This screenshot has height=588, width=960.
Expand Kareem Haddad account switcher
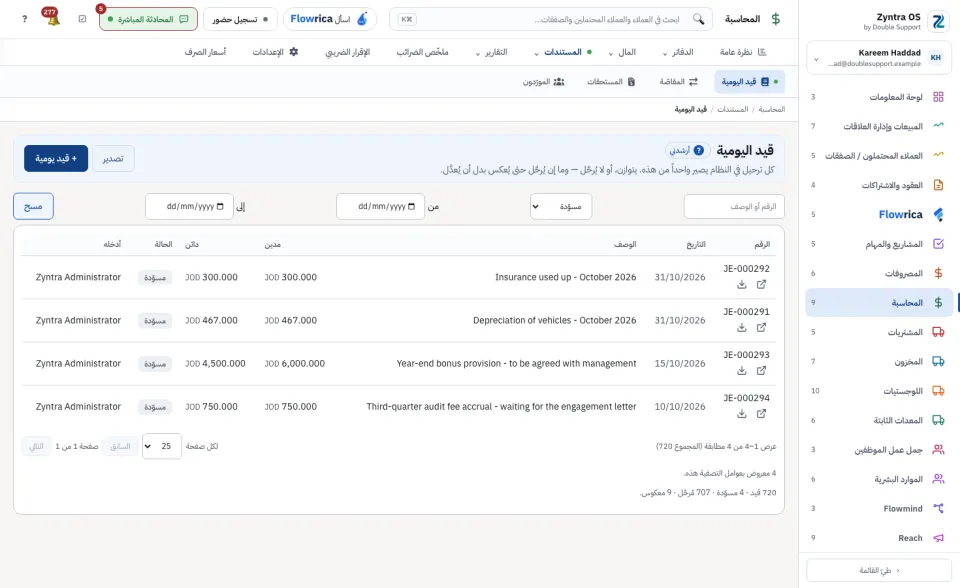click(879, 58)
